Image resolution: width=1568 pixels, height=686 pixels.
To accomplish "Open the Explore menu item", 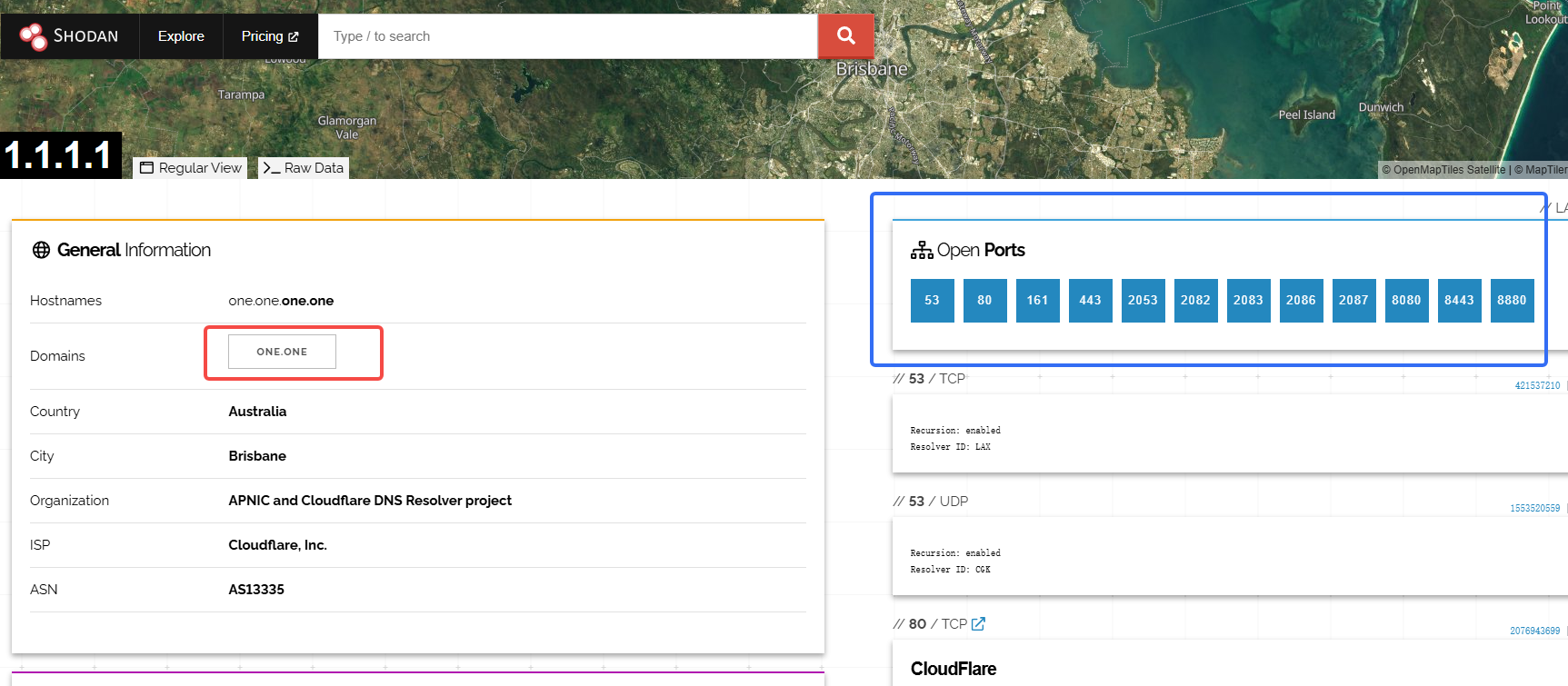I will point(181,36).
